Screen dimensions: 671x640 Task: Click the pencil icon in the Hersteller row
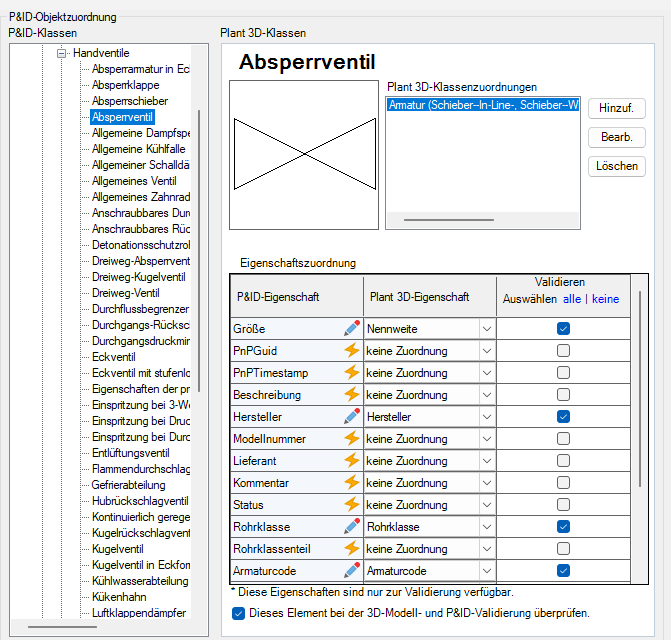(x=352, y=417)
